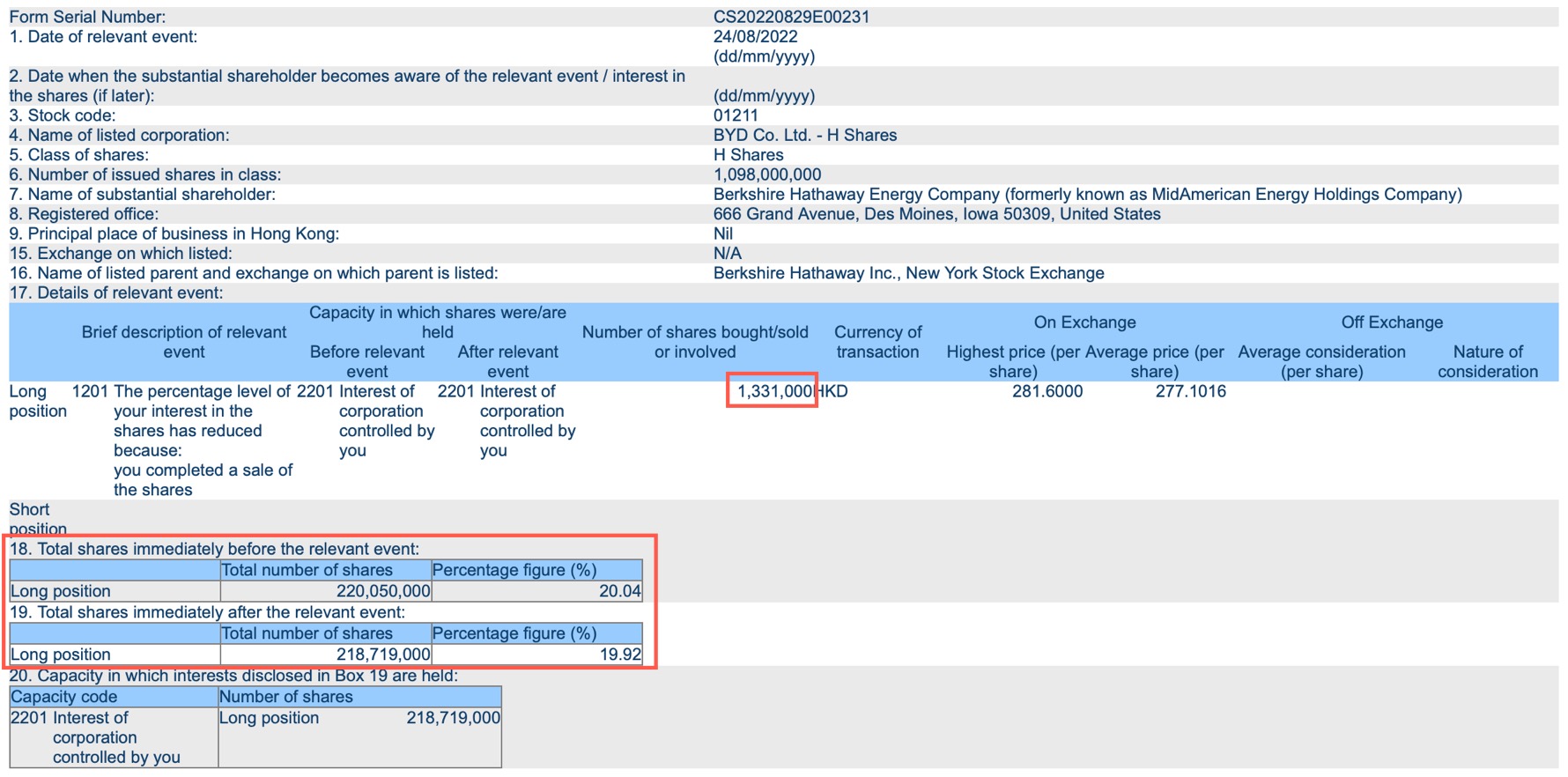Select the "Number of shares" header in box 20
Screen dimensions: 1568x777
click(x=286, y=697)
